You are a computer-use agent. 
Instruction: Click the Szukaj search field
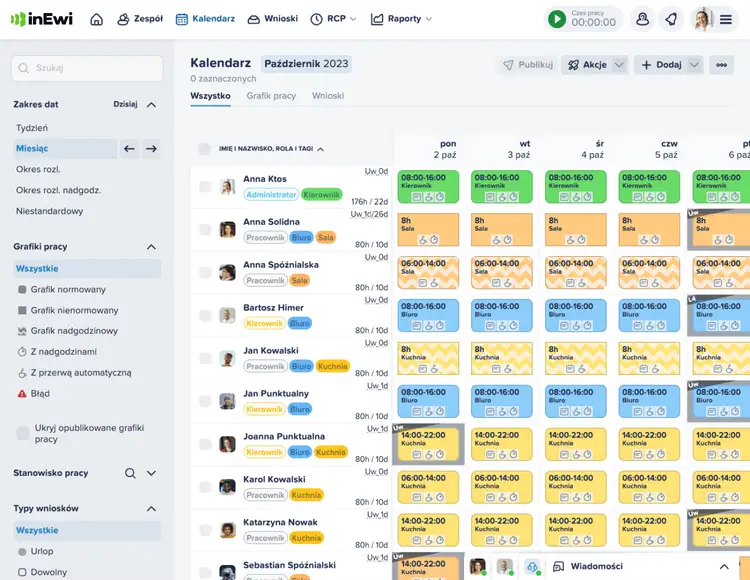click(x=87, y=68)
